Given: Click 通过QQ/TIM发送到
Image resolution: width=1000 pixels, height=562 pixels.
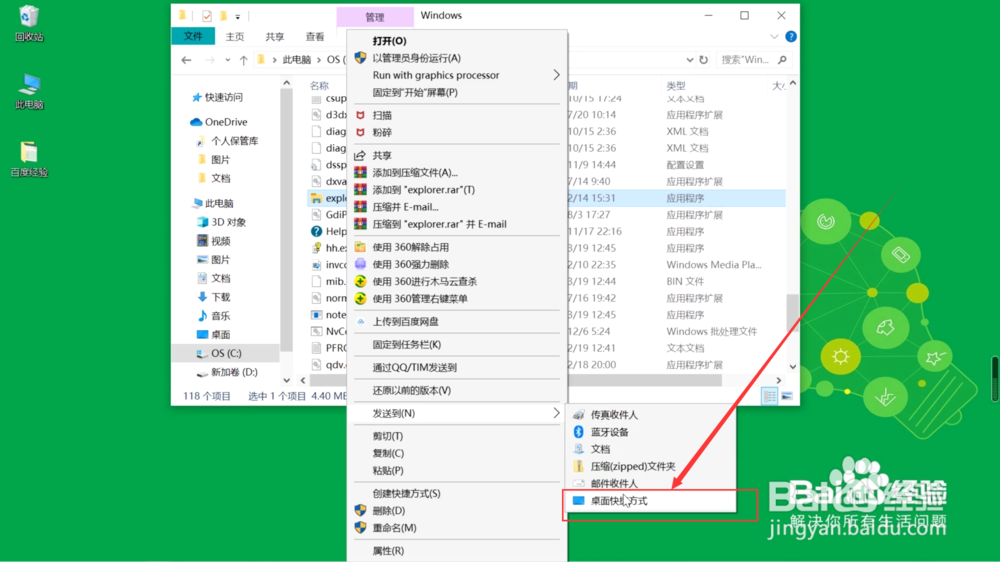Looking at the screenshot, I should (x=457, y=368).
